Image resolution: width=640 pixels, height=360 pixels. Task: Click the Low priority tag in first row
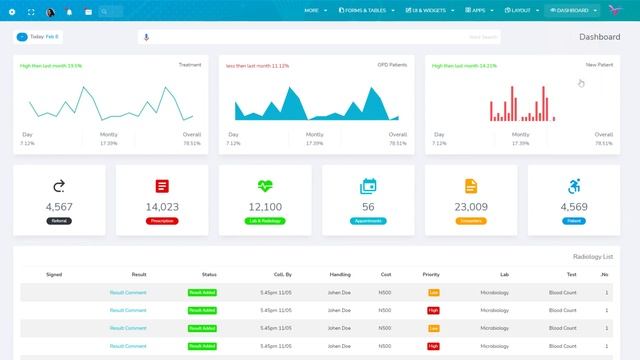[433, 293]
